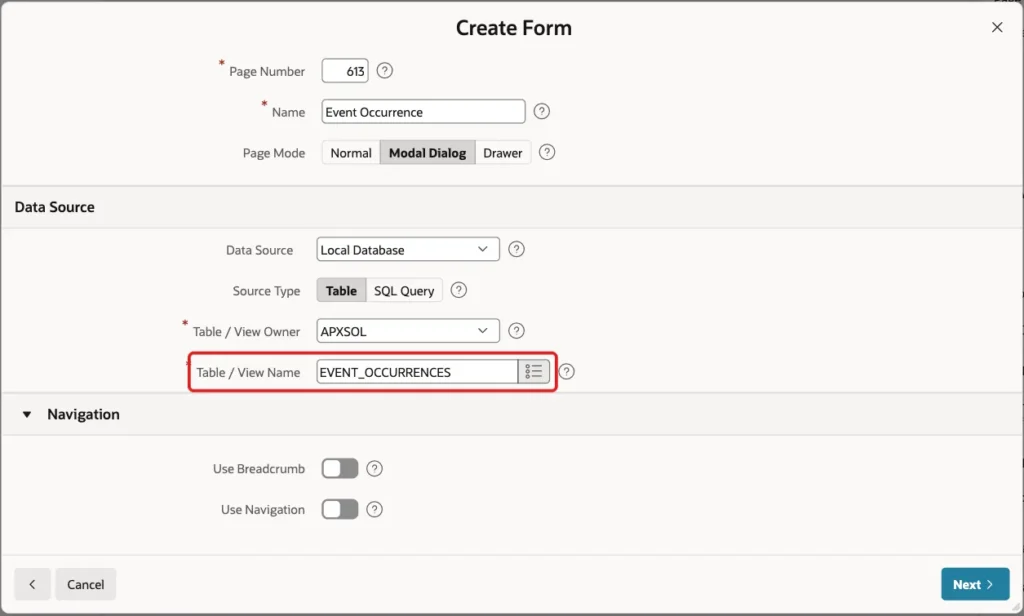Screen dimensions: 1024x616
Task: Select Normal page mode
Action: [x=351, y=153]
